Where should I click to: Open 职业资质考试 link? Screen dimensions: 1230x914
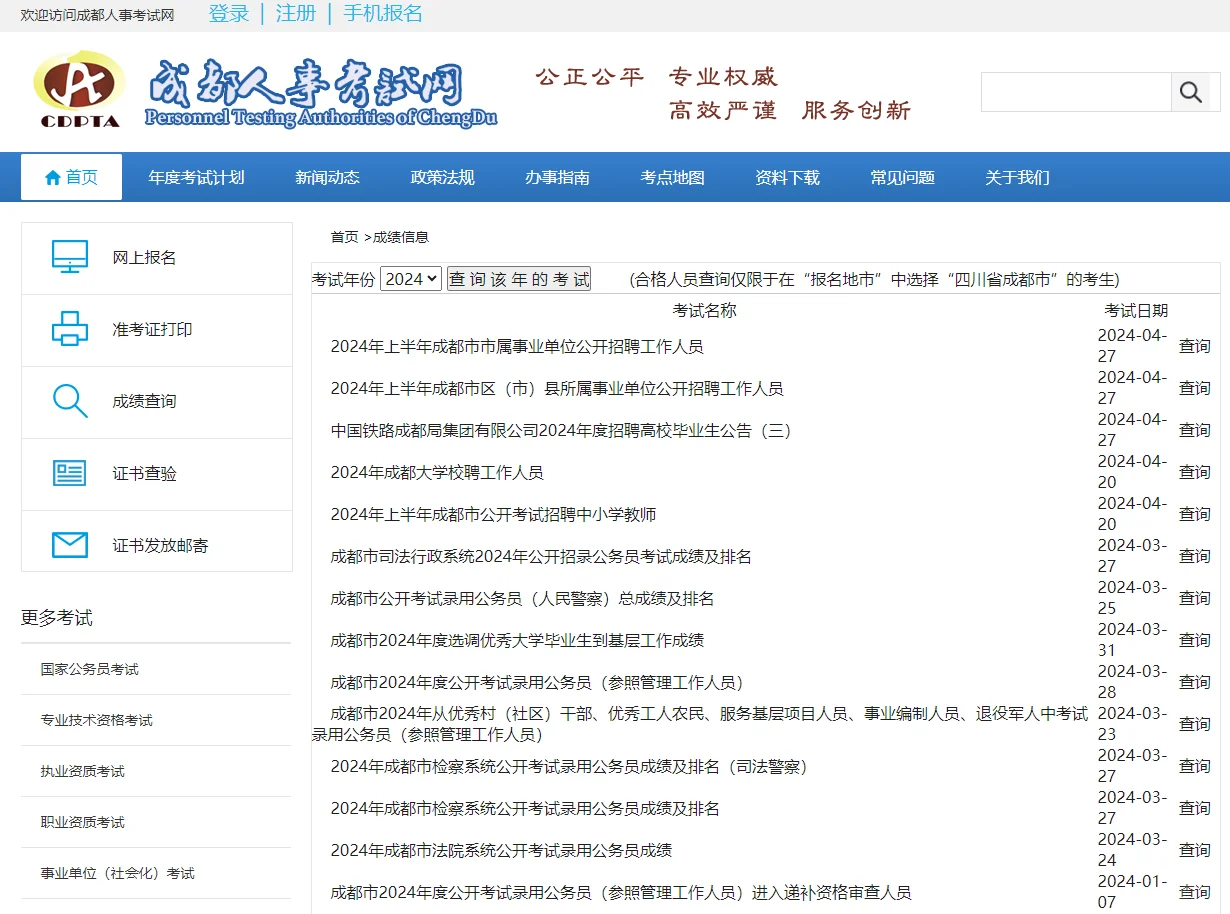[x=82, y=822]
